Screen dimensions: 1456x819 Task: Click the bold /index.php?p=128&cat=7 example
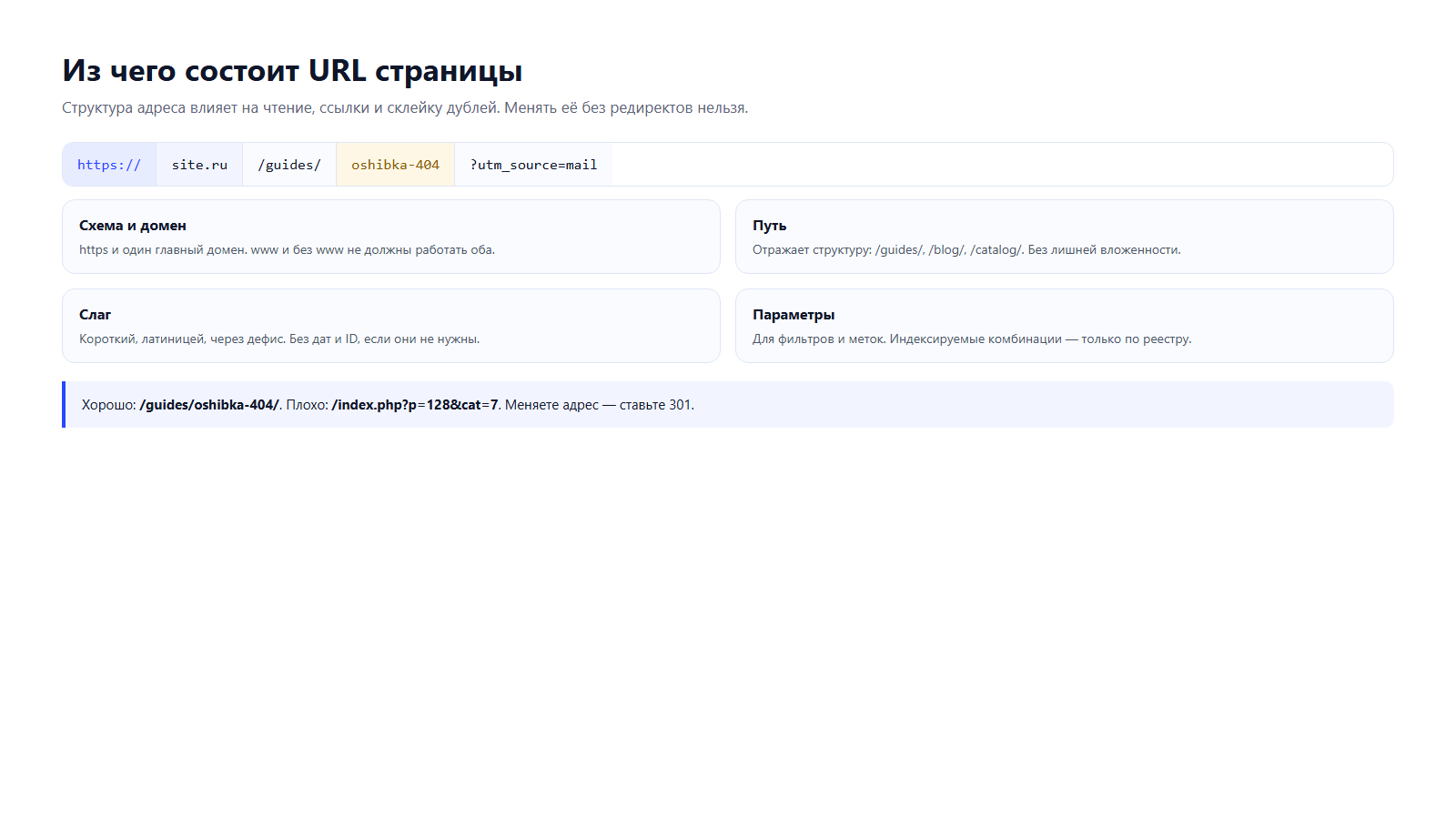[415, 405]
